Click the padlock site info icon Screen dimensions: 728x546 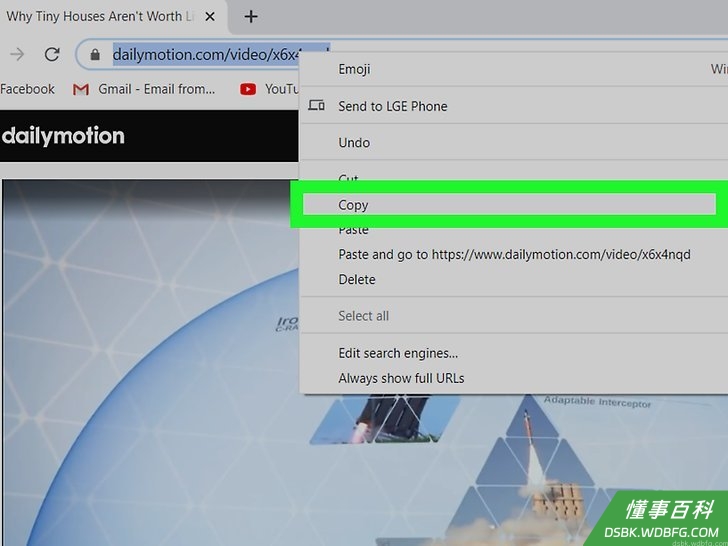click(x=95, y=55)
